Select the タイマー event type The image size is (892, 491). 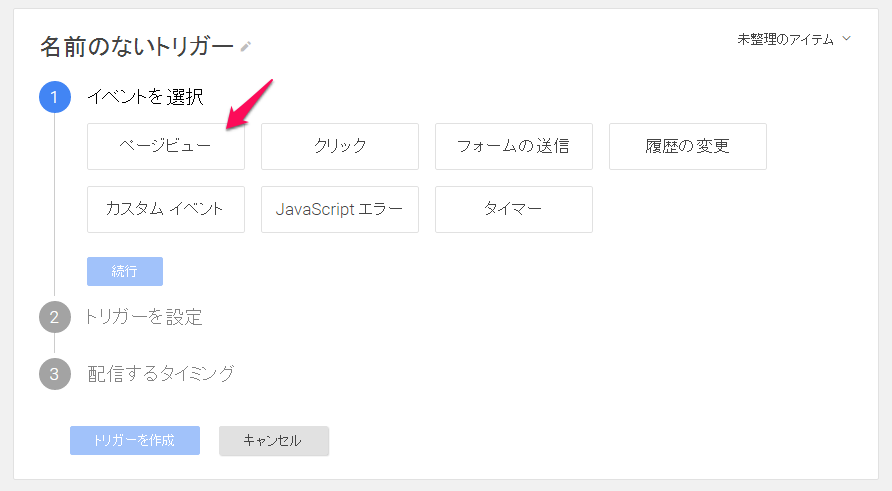click(514, 209)
